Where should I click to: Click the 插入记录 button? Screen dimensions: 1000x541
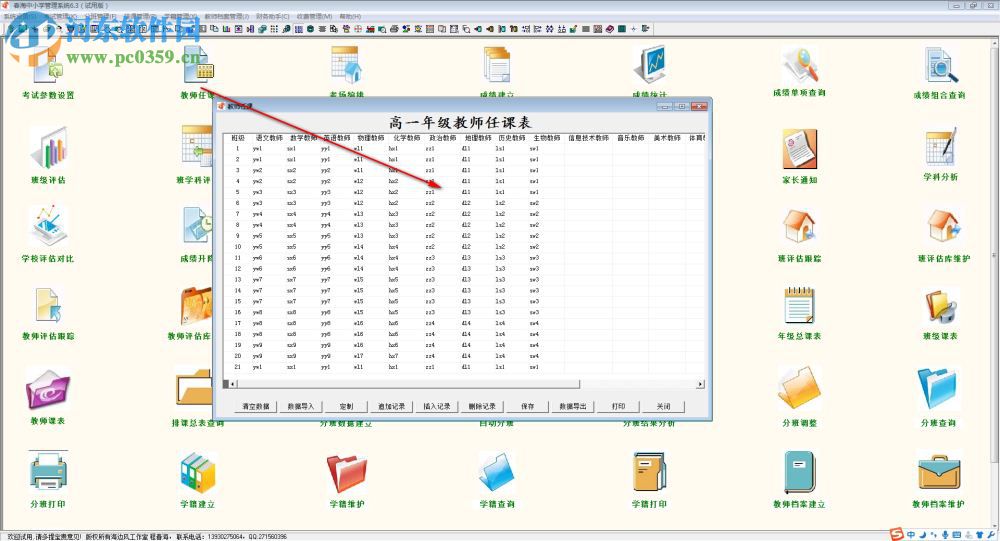pos(437,406)
